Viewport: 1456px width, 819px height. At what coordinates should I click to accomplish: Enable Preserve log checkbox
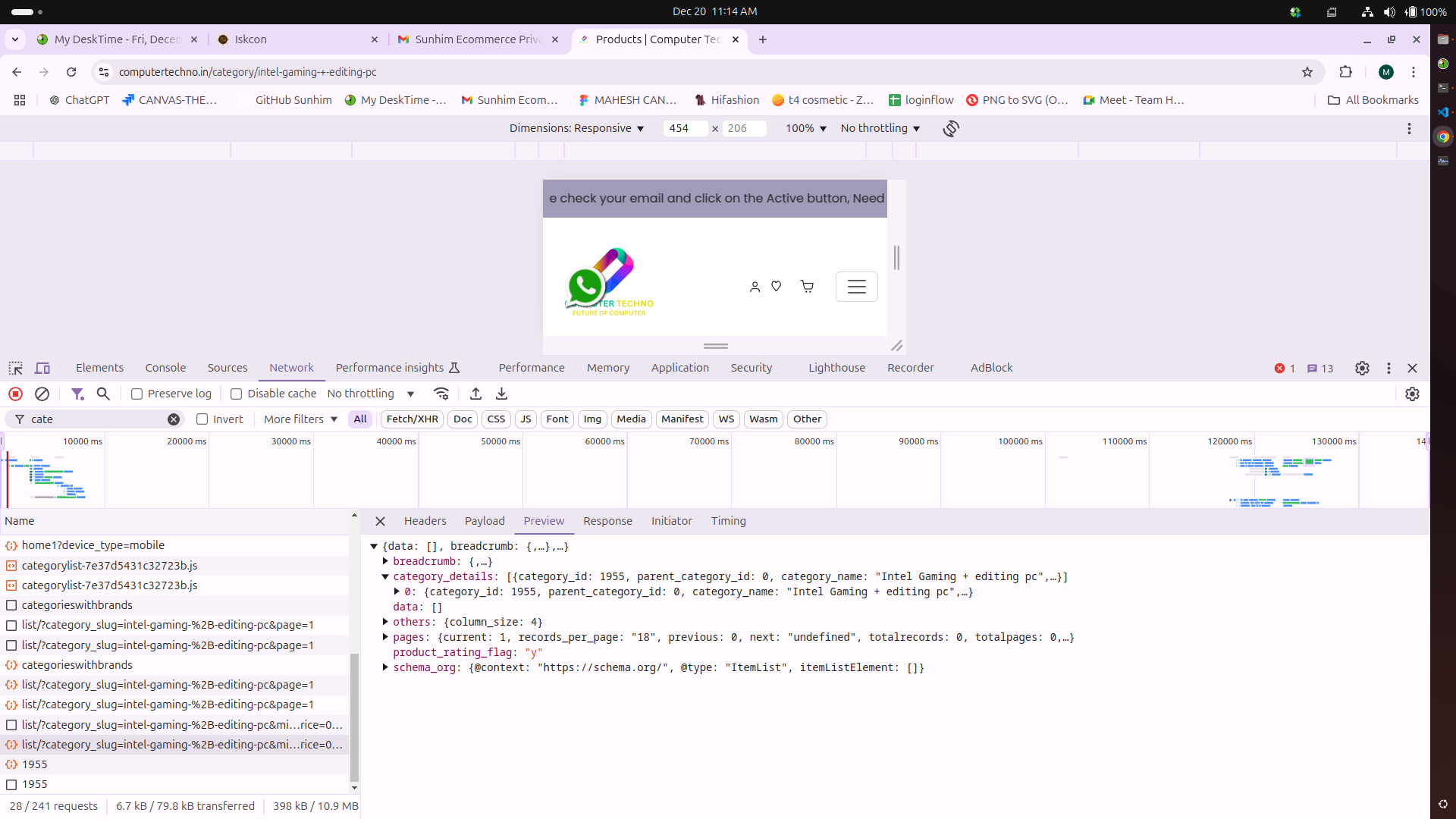[137, 394]
